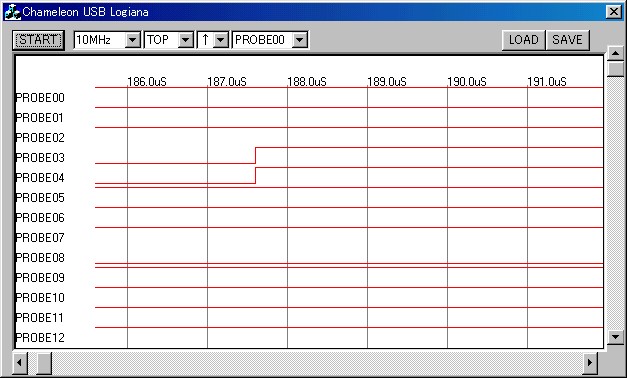Click the LOAD button
The width and height of the screenshot is (627, 378).
(523, 40)
